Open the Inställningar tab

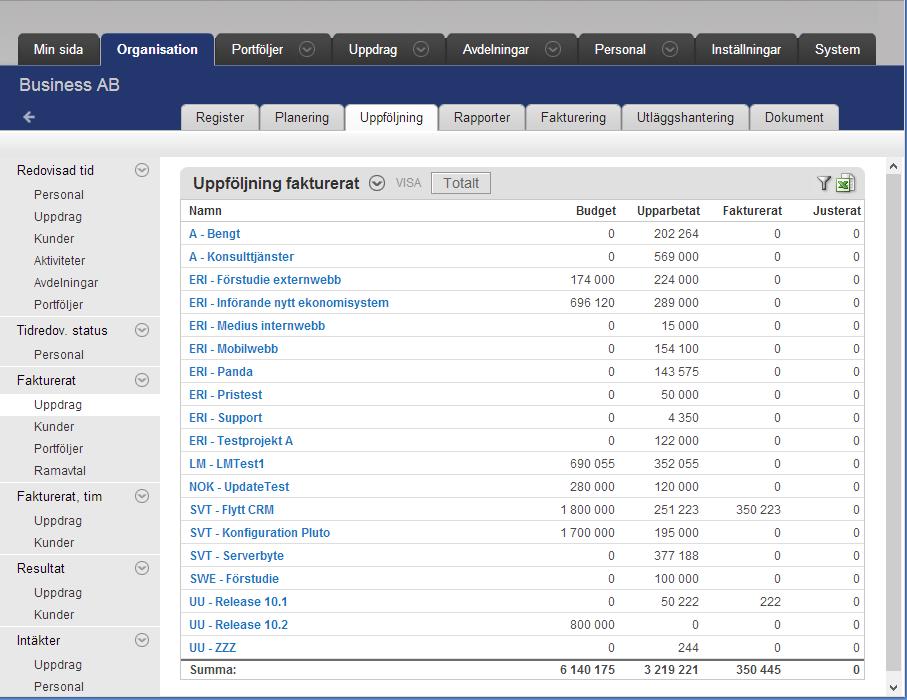pyautogui.click(x=746, y=50)
